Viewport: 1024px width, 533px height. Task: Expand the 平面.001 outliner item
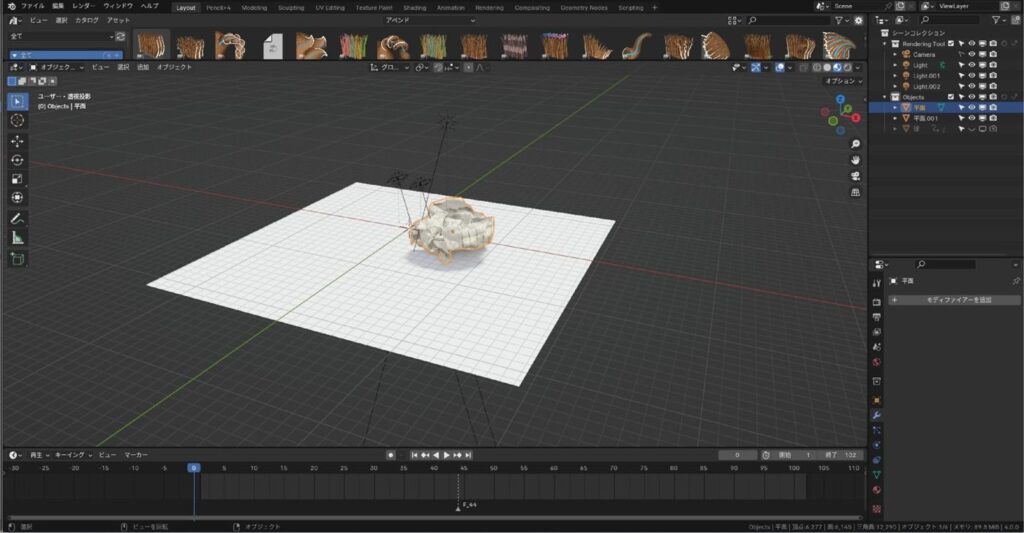coord(895,118)
